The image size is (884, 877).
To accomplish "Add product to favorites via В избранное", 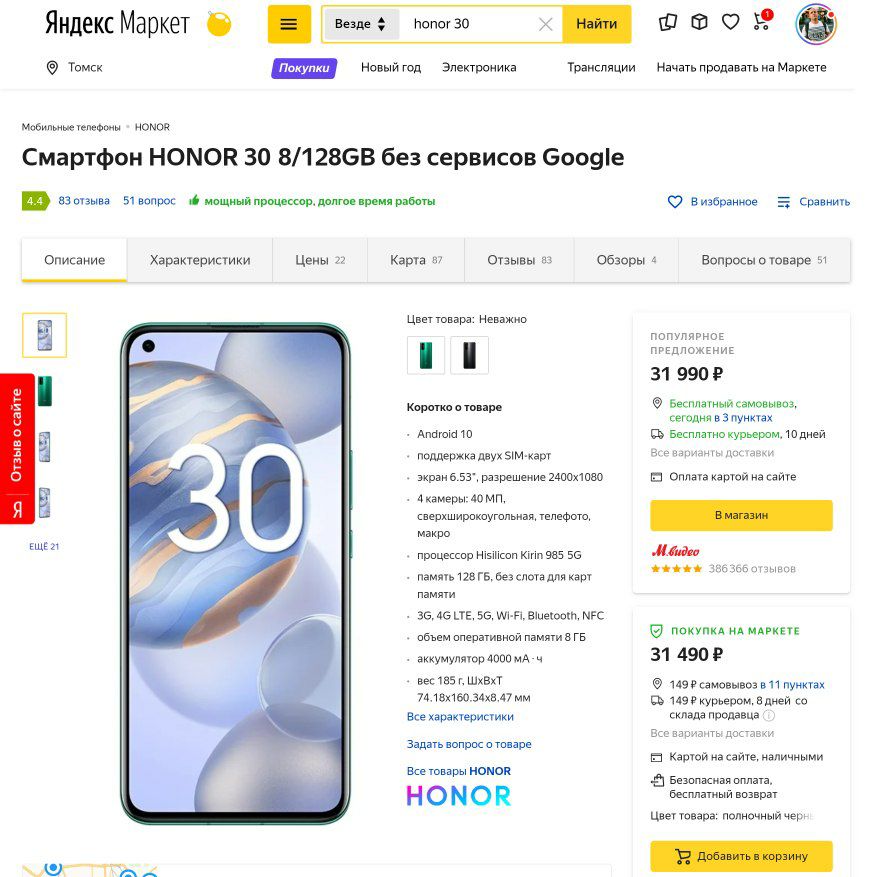I will click(712, 202).
